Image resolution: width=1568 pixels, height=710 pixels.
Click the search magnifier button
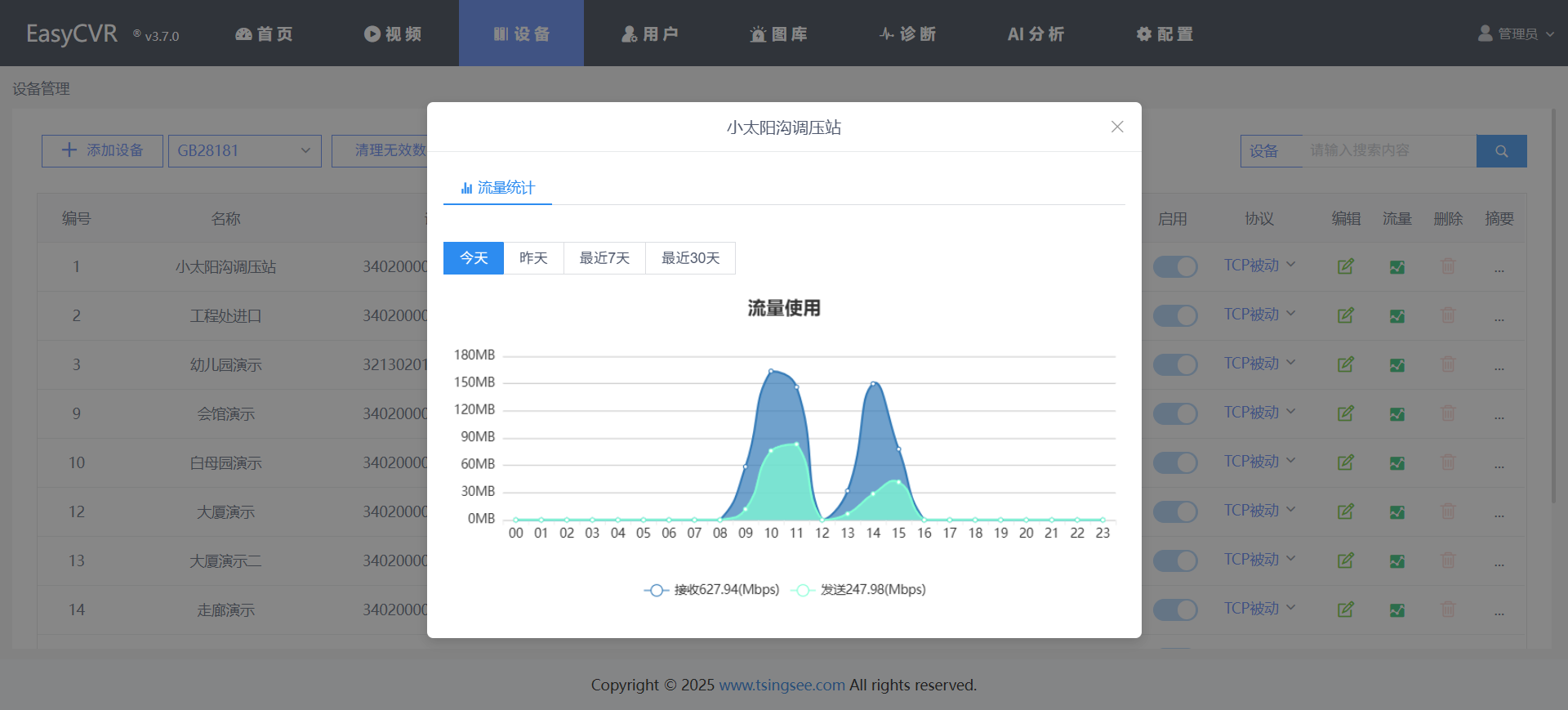(x=1501, y=151)
